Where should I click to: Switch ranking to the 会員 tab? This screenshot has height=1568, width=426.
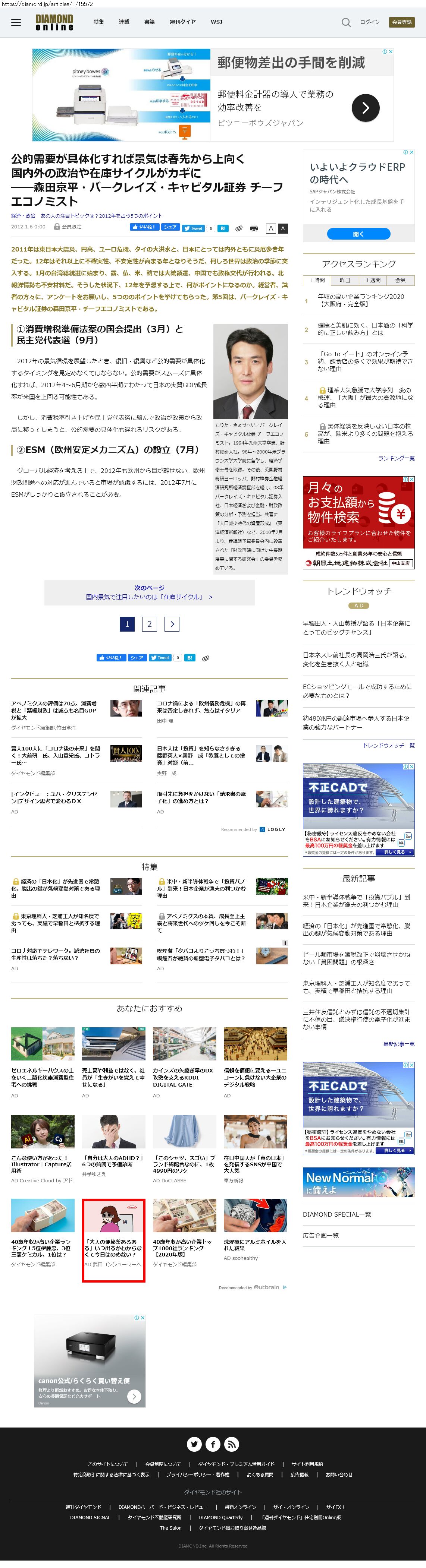click(x=400, y=280)
